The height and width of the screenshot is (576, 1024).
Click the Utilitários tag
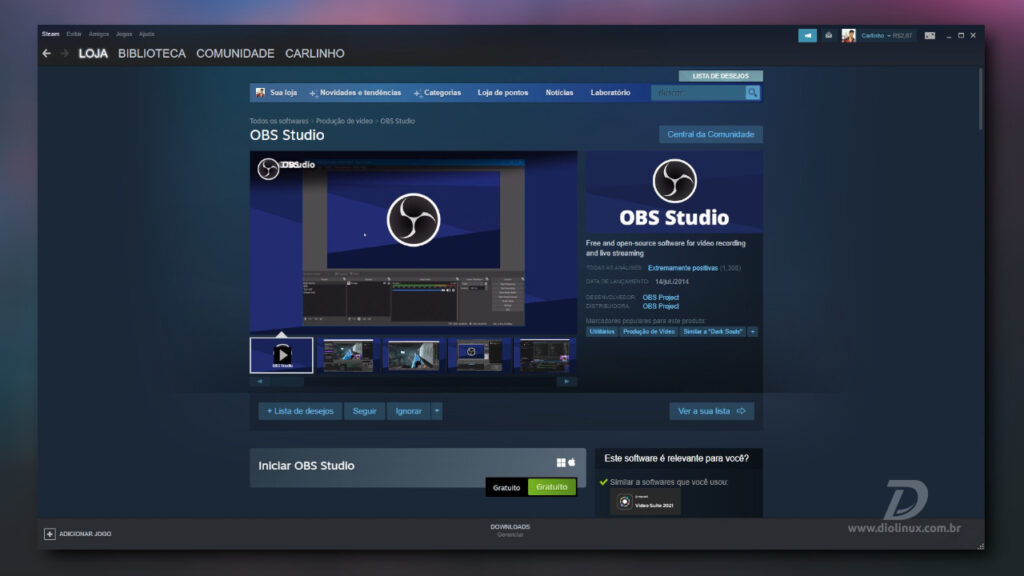pos(601,332)
